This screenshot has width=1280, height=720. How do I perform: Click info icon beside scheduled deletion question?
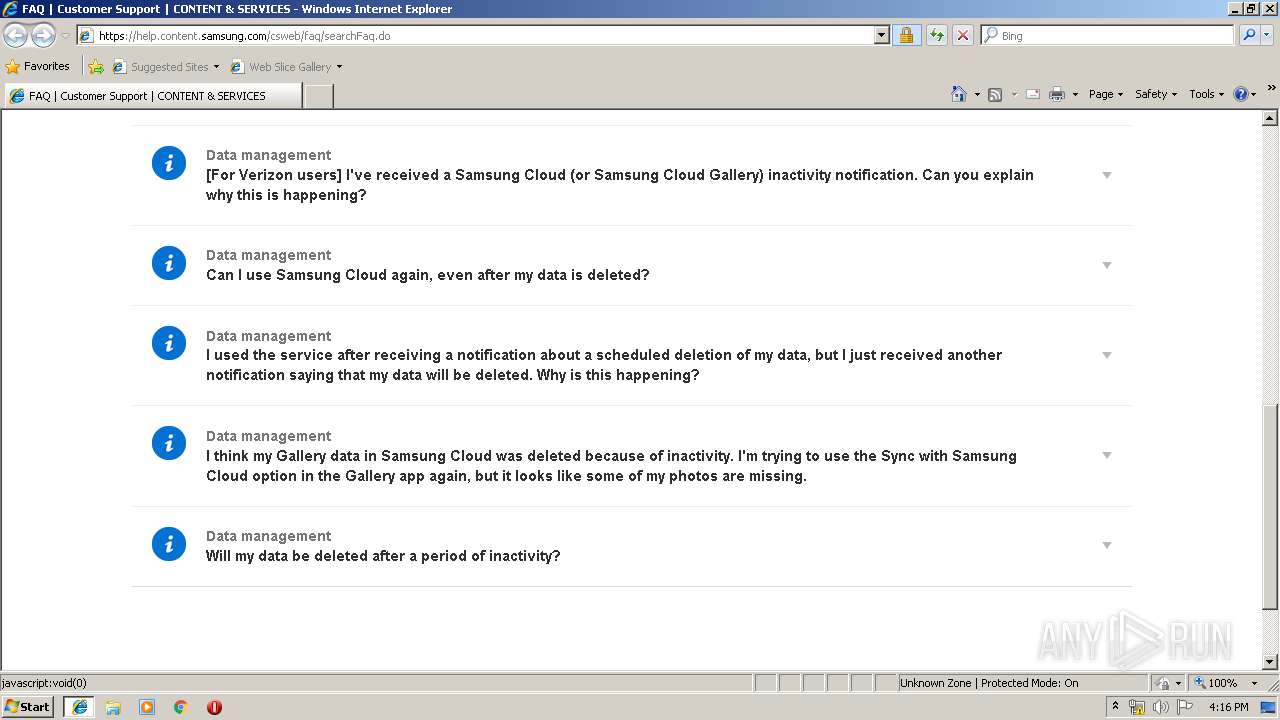click(x=169, y=343)
